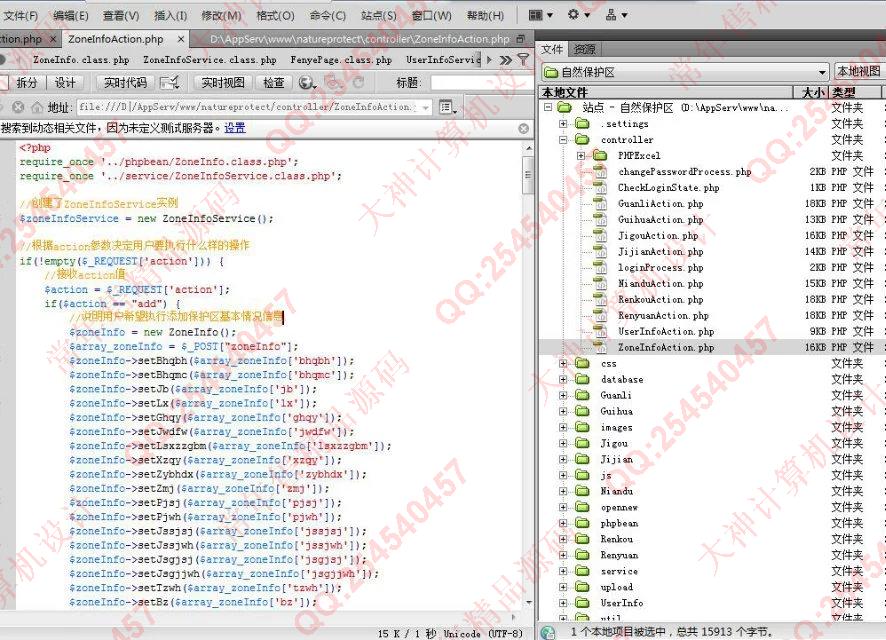Click the images folder icon
Viewport: 886px width, 640px height.
click(582, 427)
